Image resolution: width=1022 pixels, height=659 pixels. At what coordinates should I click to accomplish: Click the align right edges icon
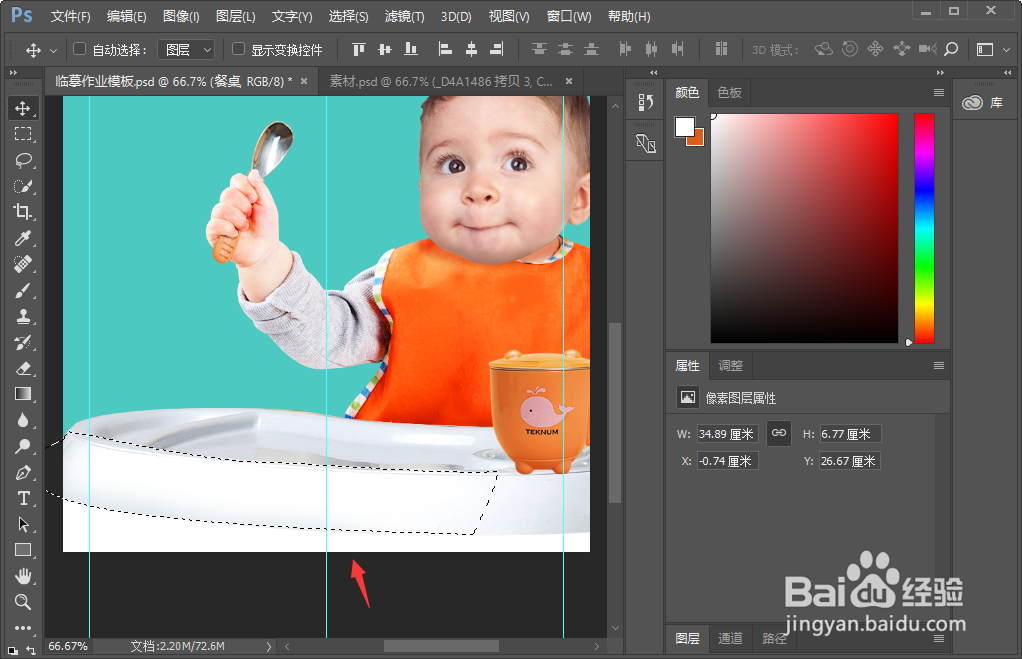[497, 50]
